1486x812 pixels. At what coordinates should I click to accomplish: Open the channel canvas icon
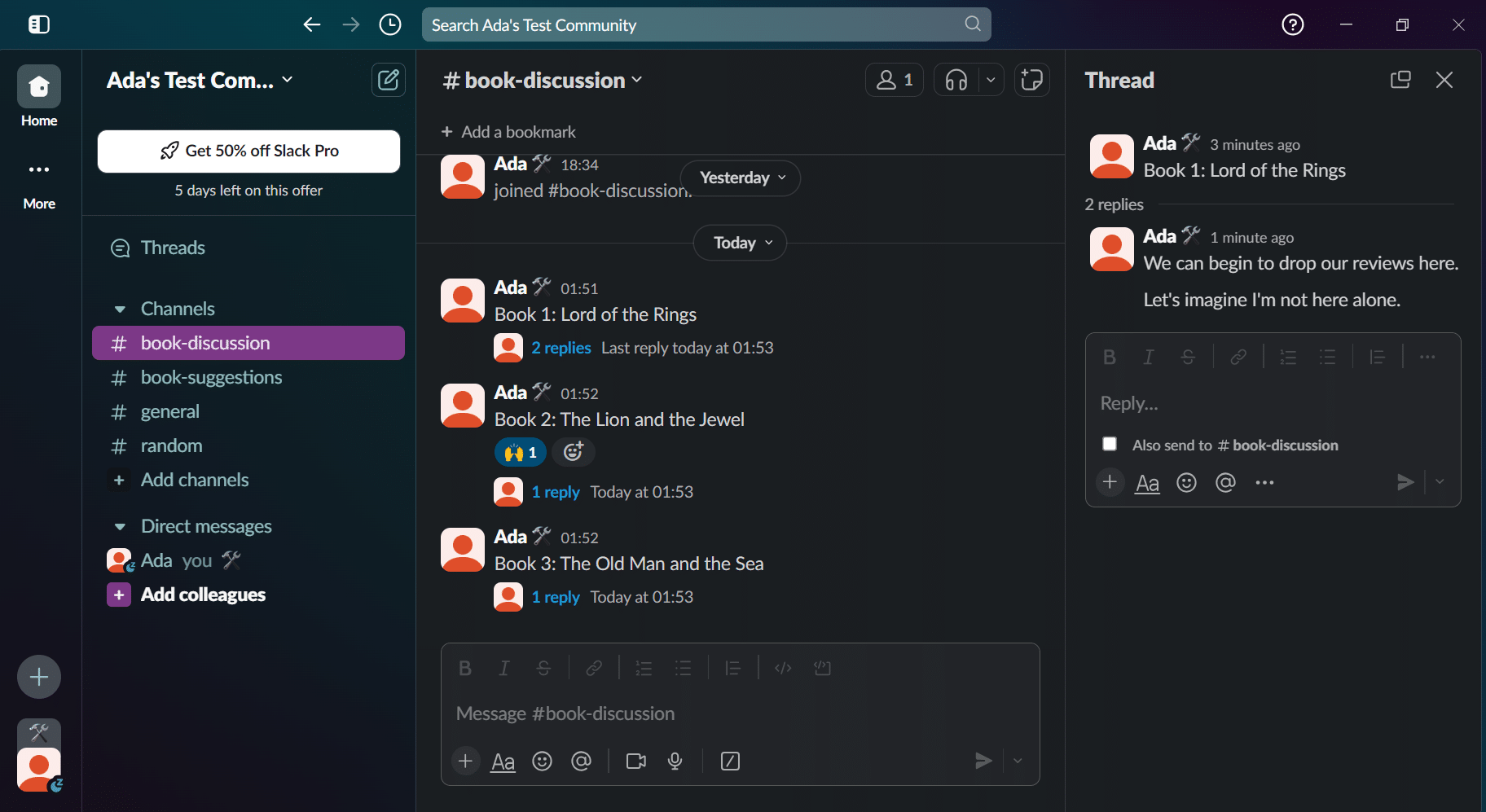pos(1031,79)
